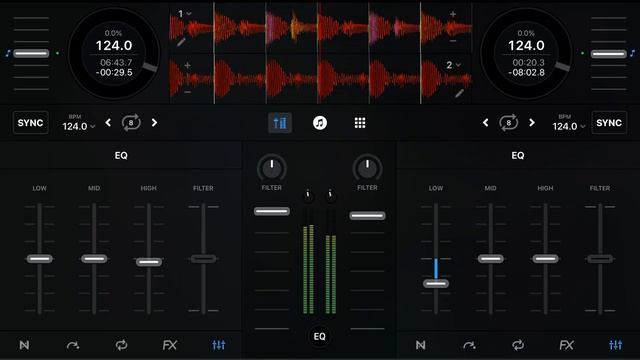Zoom in top waveform with plus

(453, 14)
